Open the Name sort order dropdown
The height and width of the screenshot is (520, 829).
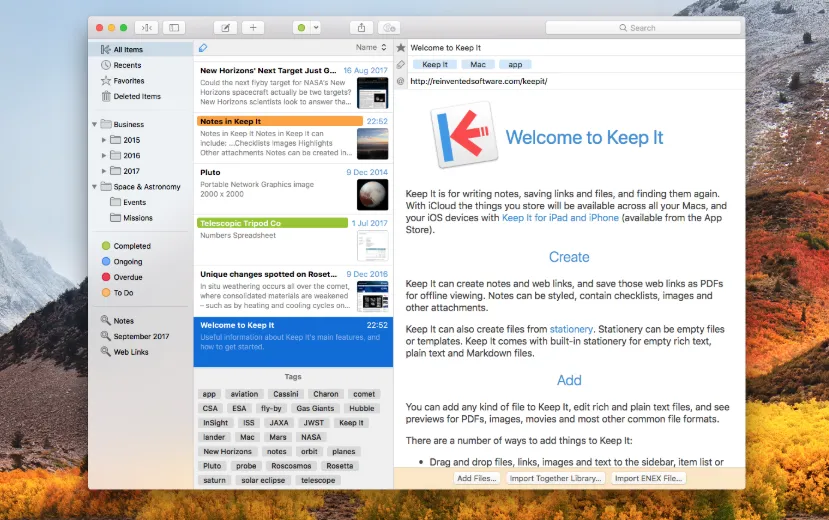[x=371, y=47]
